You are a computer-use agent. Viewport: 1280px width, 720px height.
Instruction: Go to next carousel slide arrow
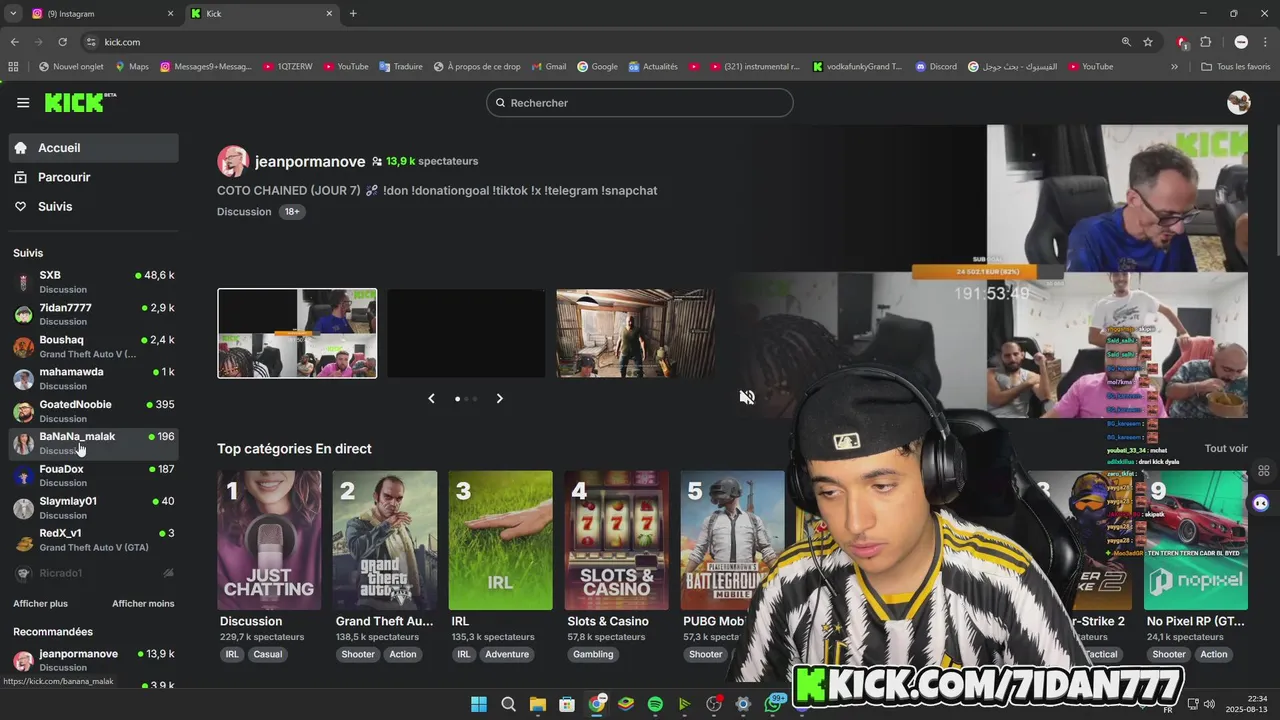pyautogui.click(x=499, y=398)
